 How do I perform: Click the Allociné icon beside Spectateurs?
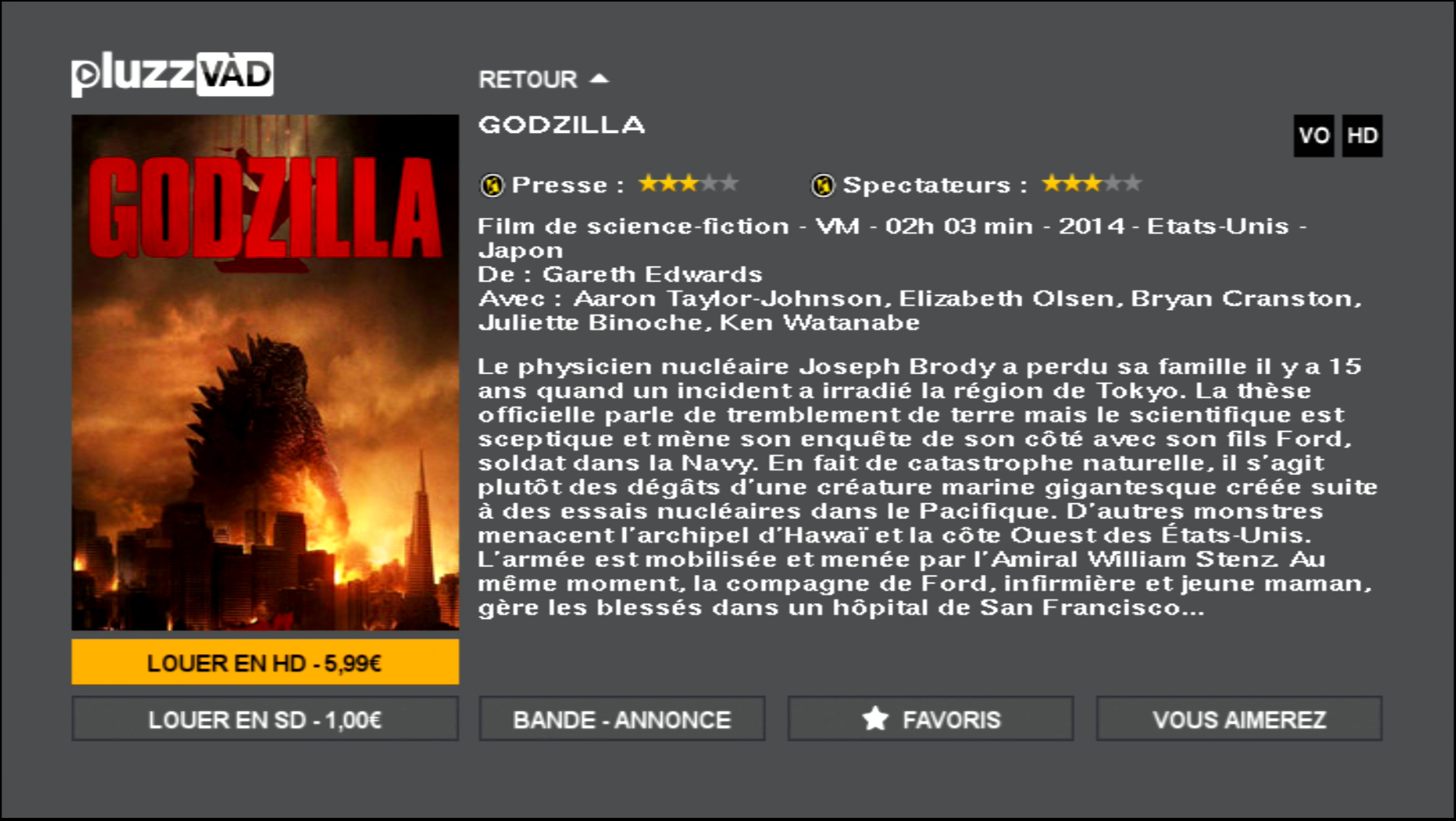[822, 186]
